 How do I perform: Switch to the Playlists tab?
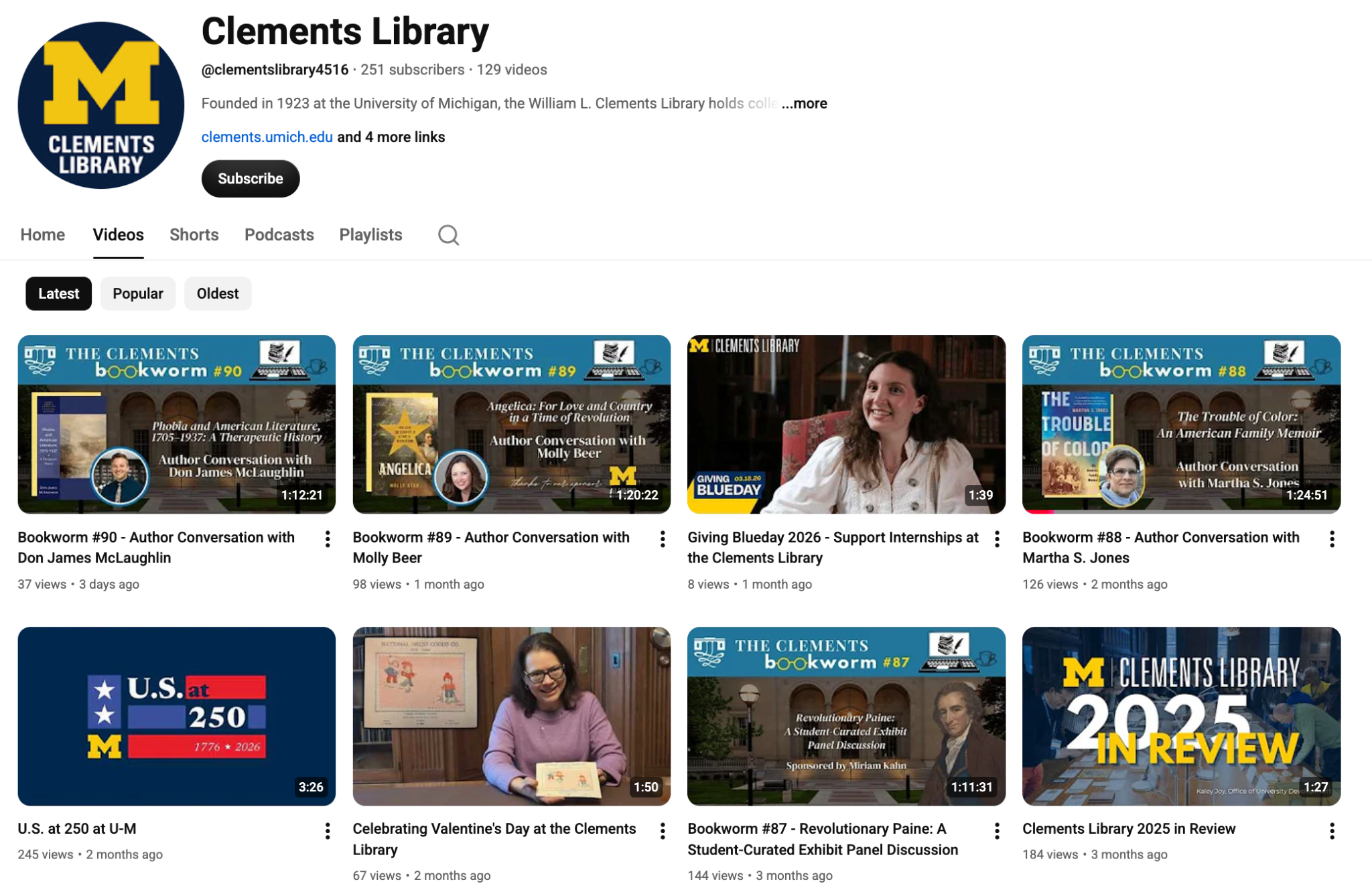pyautogui.click(x=370, y=234)
